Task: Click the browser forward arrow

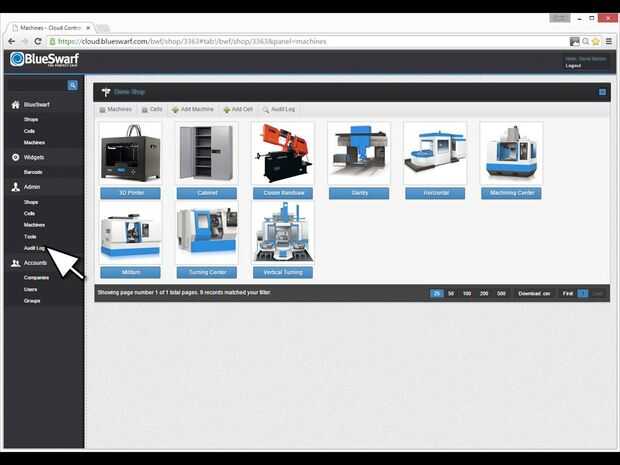Action: 25,41
